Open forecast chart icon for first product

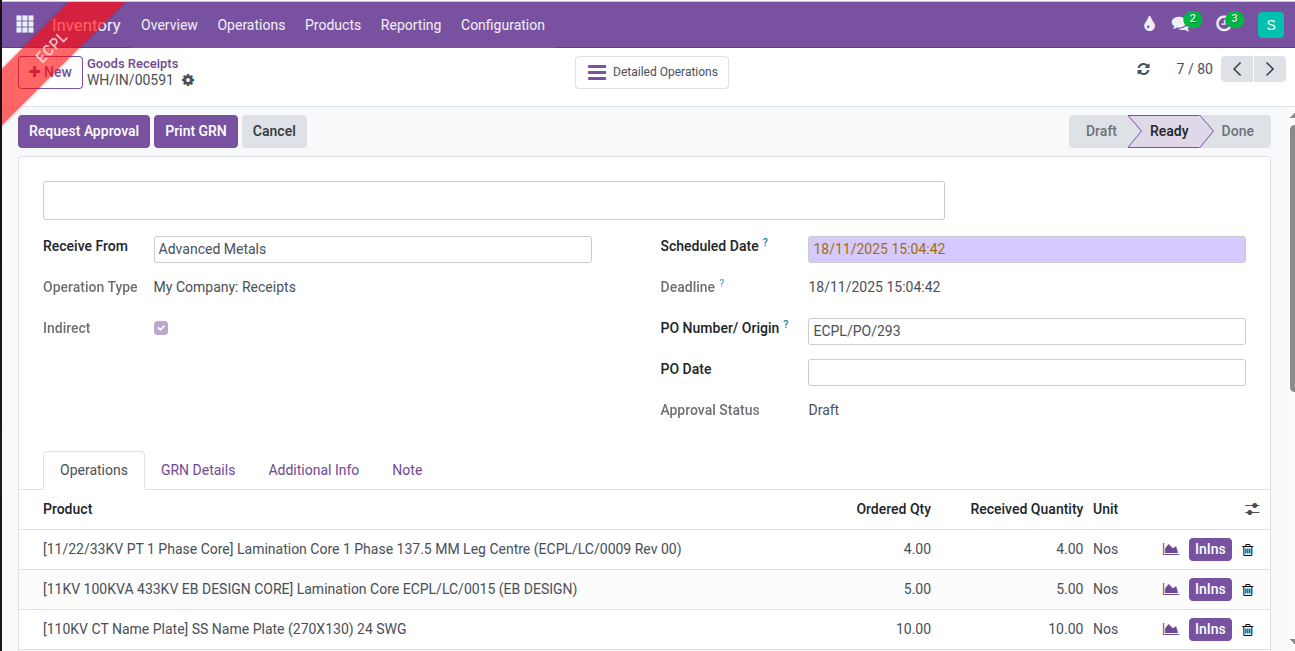pyautogui.click(x=1170, y=549)
